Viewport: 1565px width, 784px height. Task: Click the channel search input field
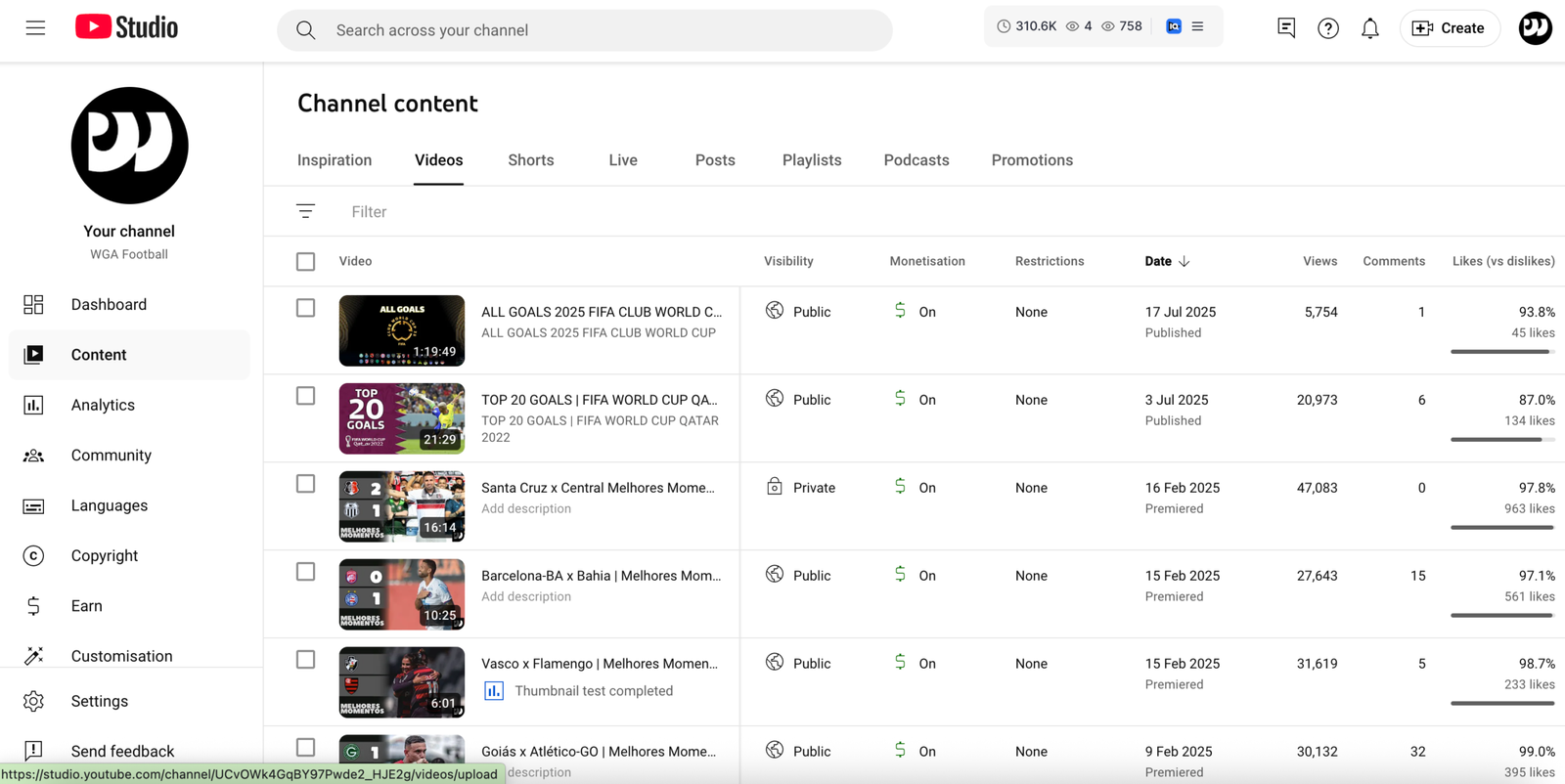click(587, 30)
